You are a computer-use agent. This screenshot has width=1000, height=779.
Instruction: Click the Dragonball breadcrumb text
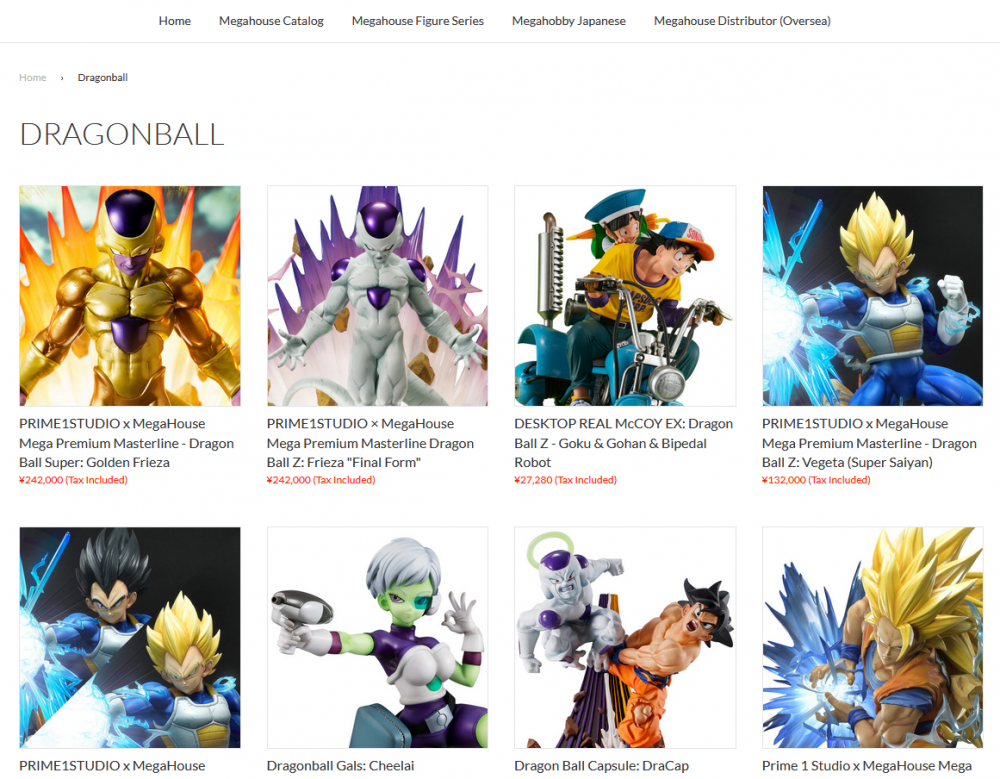point(103,77)
